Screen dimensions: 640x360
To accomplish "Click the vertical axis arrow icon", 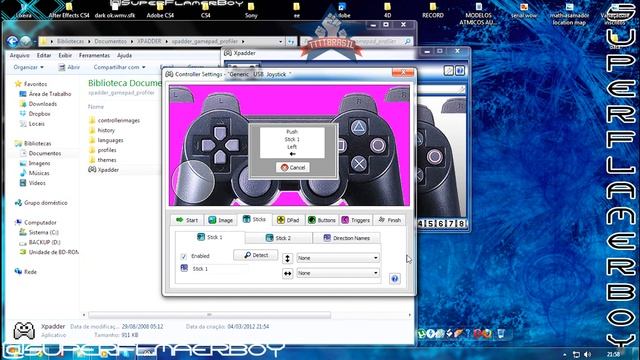I will [x=287, y=258].
